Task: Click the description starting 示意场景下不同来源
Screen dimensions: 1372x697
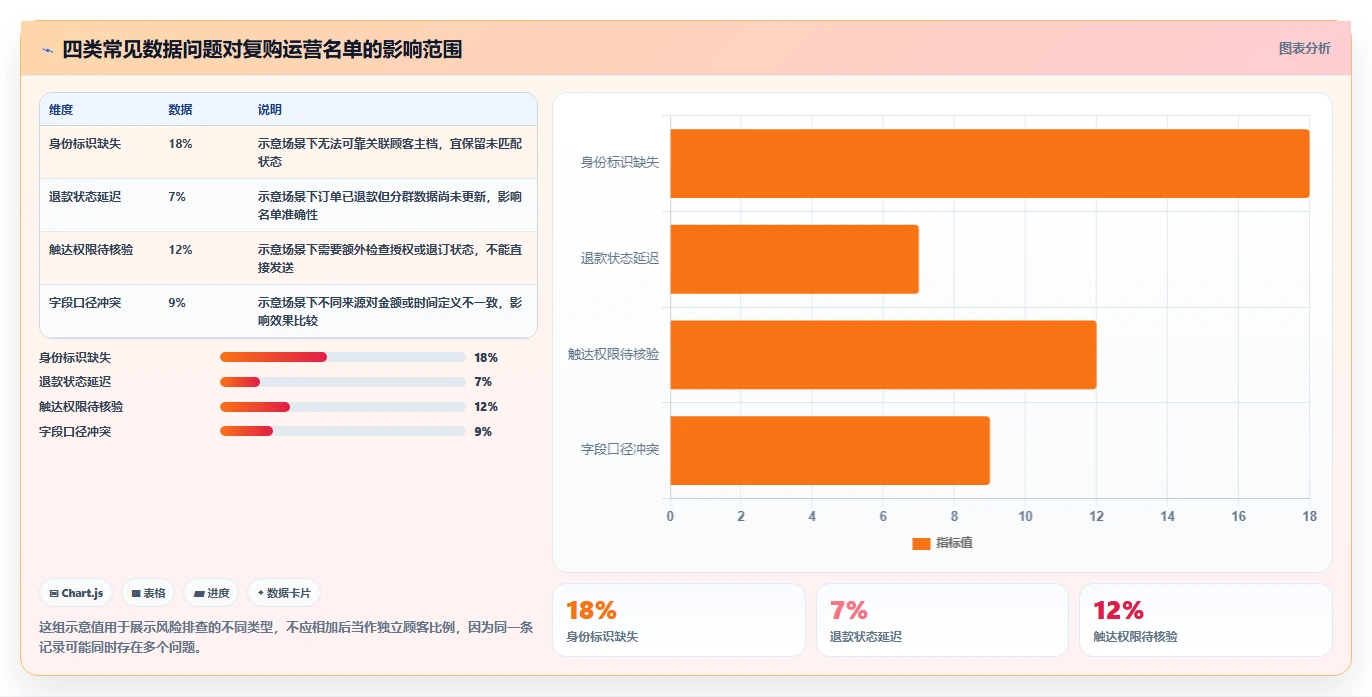Action: pyautogui.click(x=390, y=312)
